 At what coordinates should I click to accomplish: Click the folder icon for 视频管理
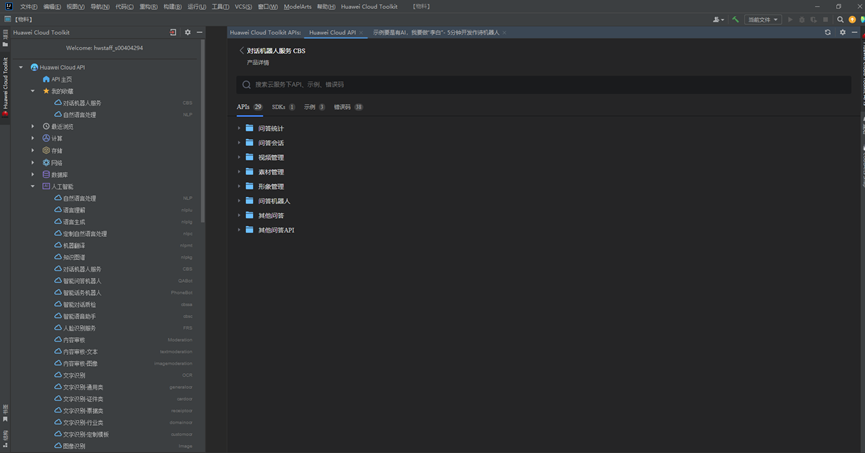coord(249,157)
